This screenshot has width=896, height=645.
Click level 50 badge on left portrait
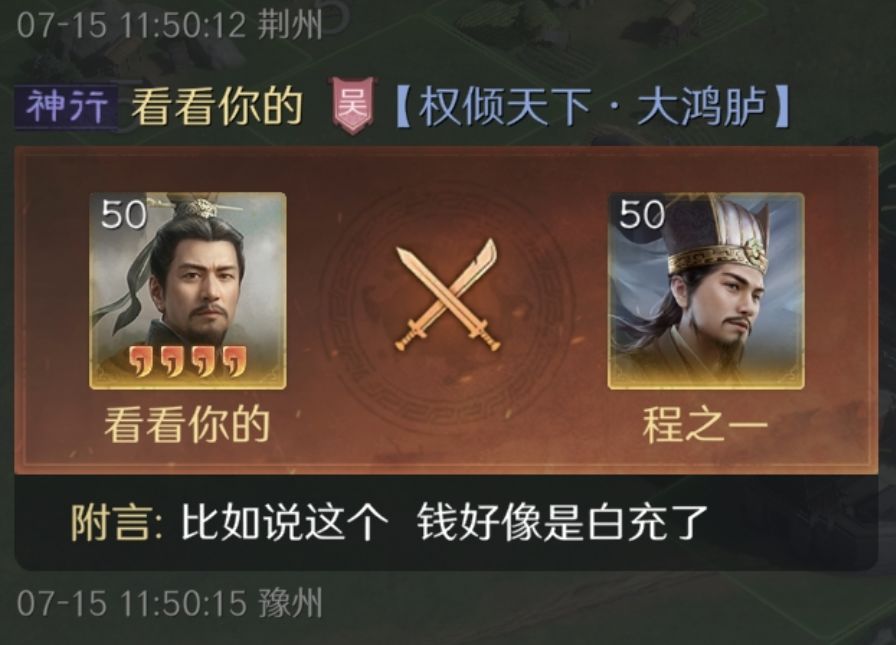[123, 215]
